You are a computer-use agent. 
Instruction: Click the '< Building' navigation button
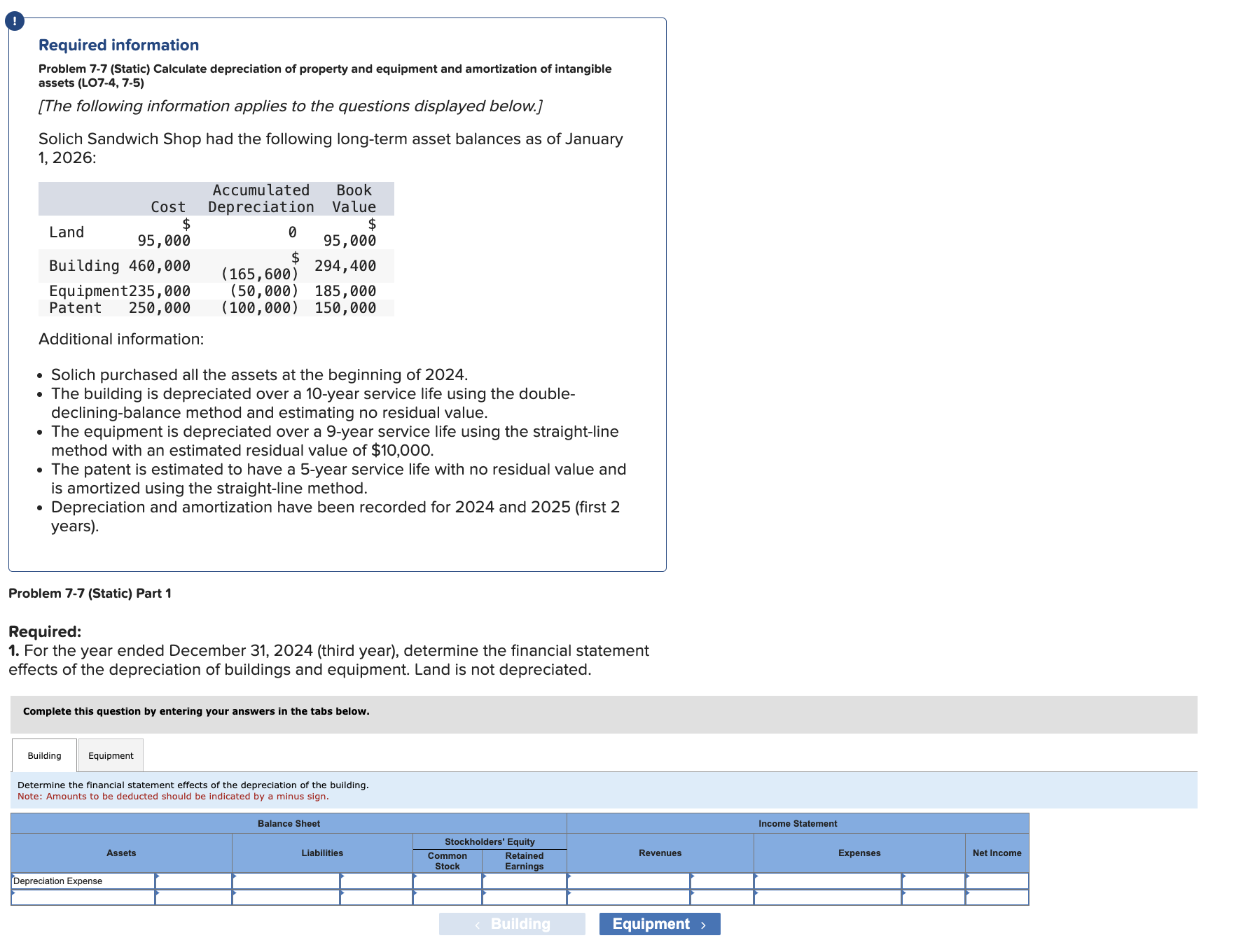511,923
